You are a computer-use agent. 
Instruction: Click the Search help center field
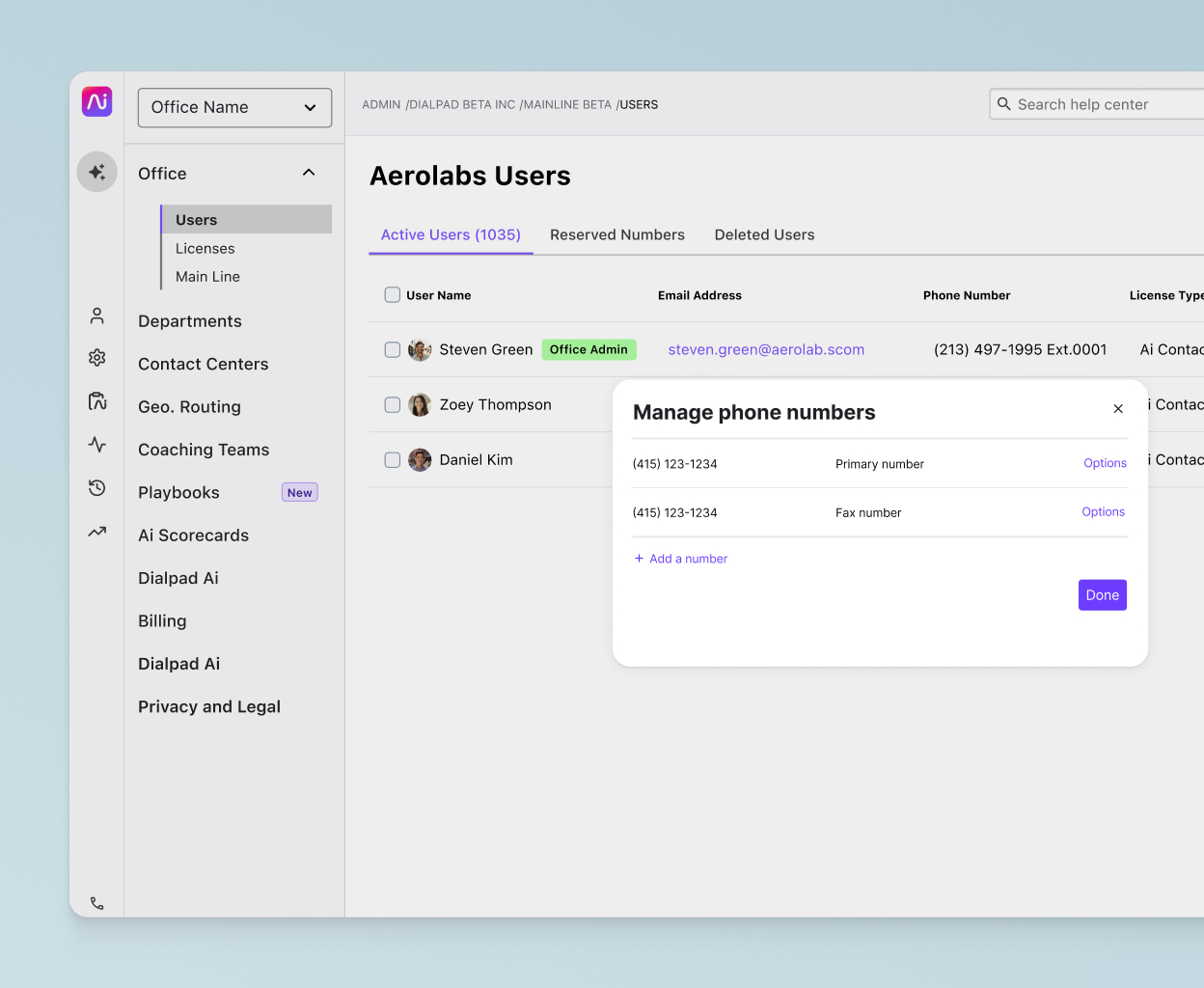(1100, 103)
